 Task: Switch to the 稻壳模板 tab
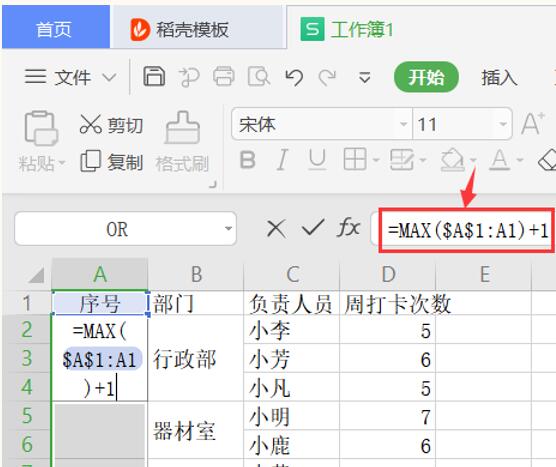point(198,27)
